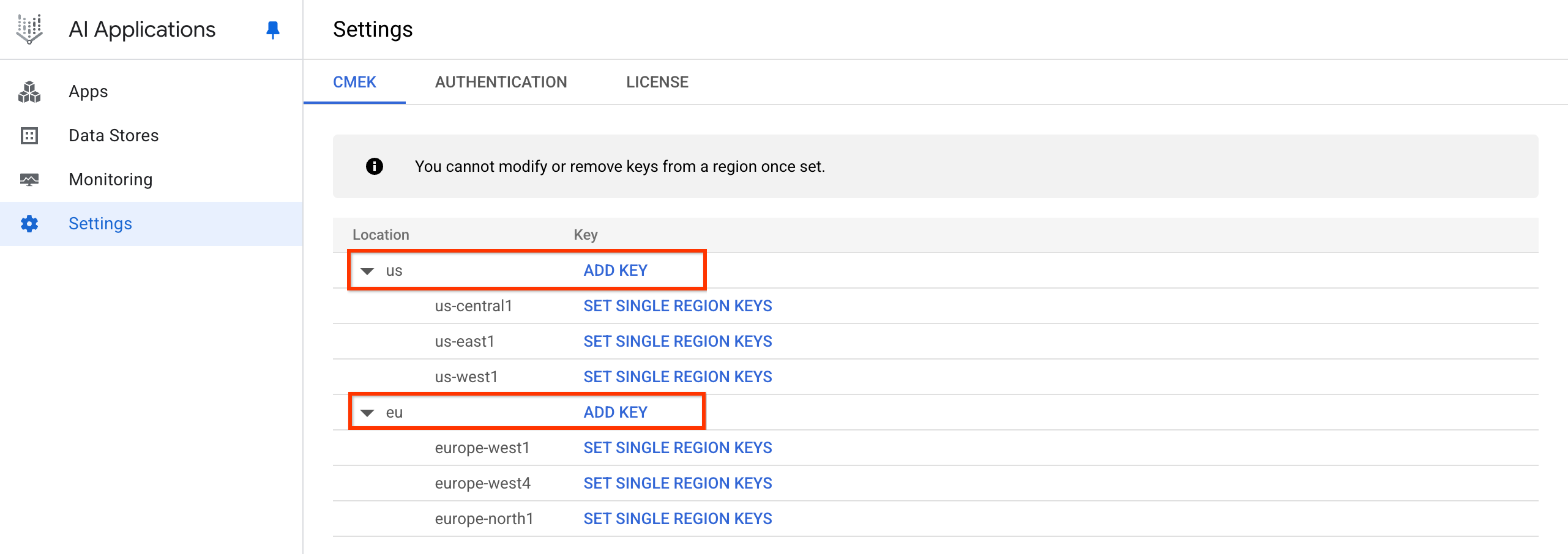The image size is (1568, 554).
Task: Click the Settings gear icon
Action: [29, 223]
